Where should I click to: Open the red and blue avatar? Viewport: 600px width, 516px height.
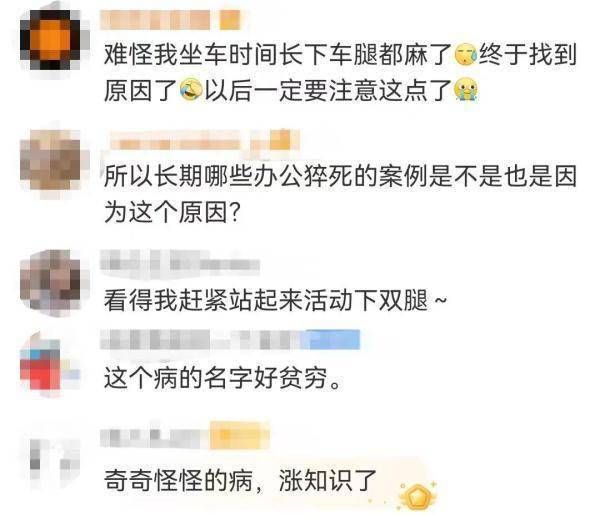50,364
